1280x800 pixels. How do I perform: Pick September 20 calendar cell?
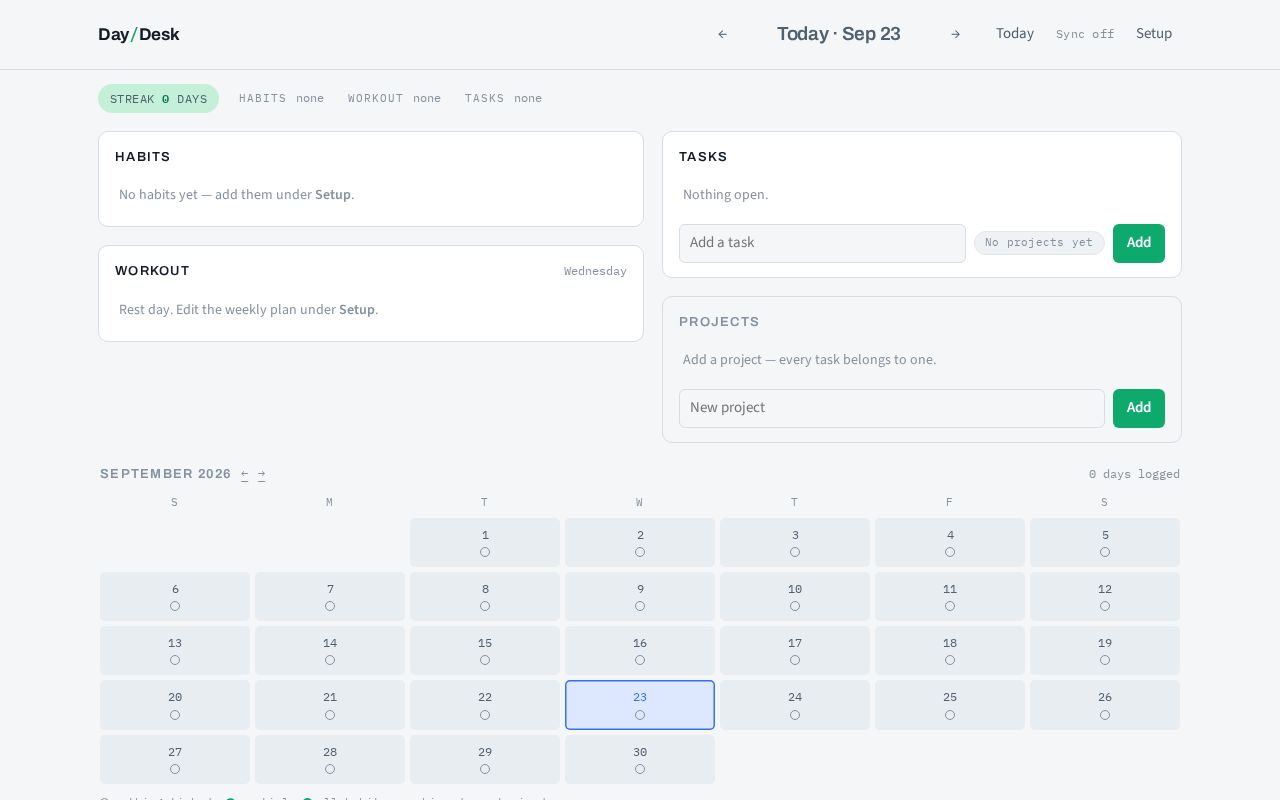(x=175, y=705)
